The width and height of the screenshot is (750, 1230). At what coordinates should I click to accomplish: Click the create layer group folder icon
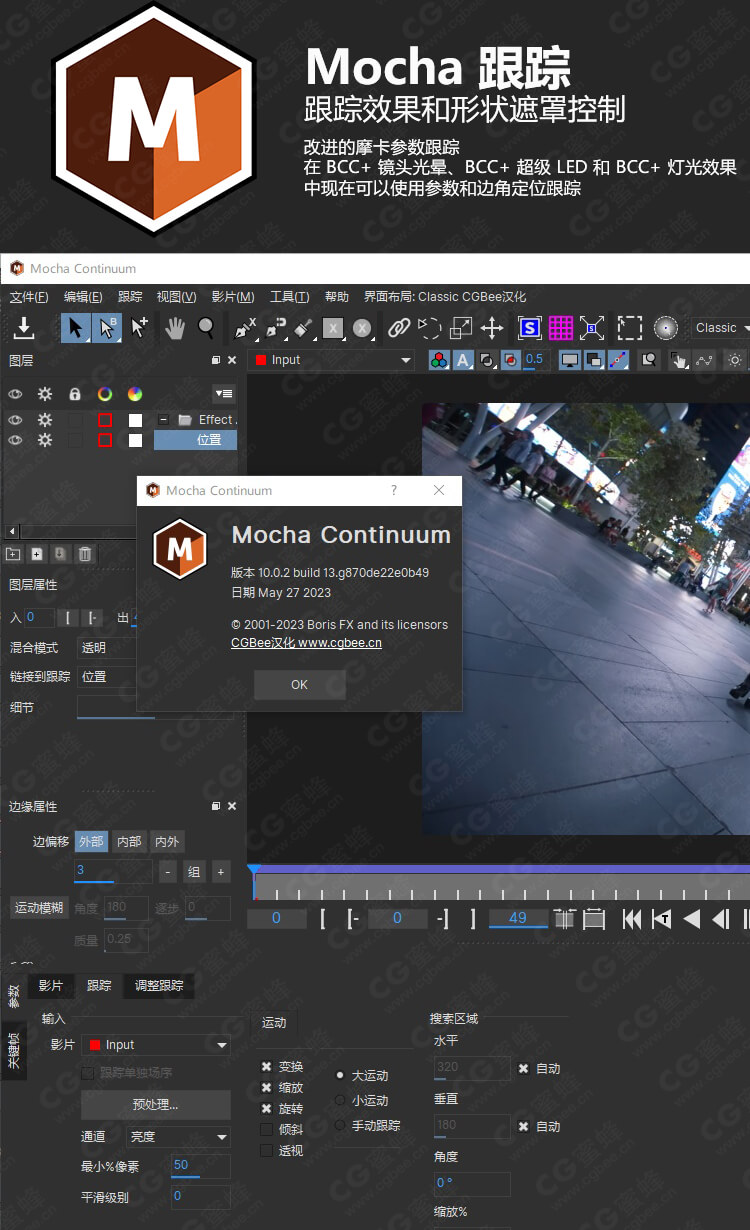tap(13, 553)
